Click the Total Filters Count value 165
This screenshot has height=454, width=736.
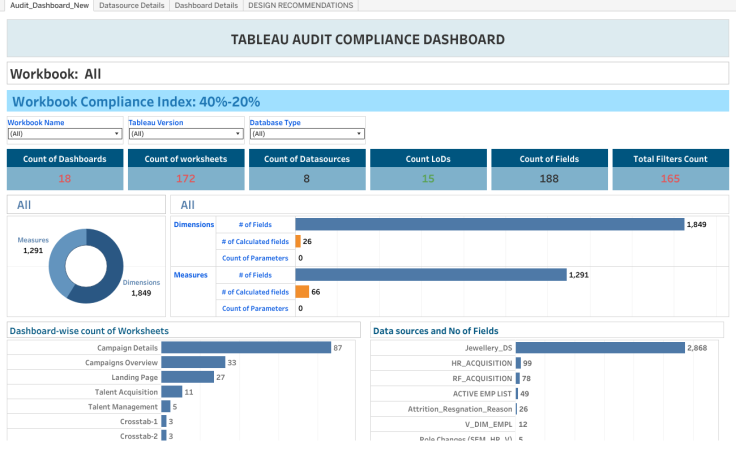[670, 179]
